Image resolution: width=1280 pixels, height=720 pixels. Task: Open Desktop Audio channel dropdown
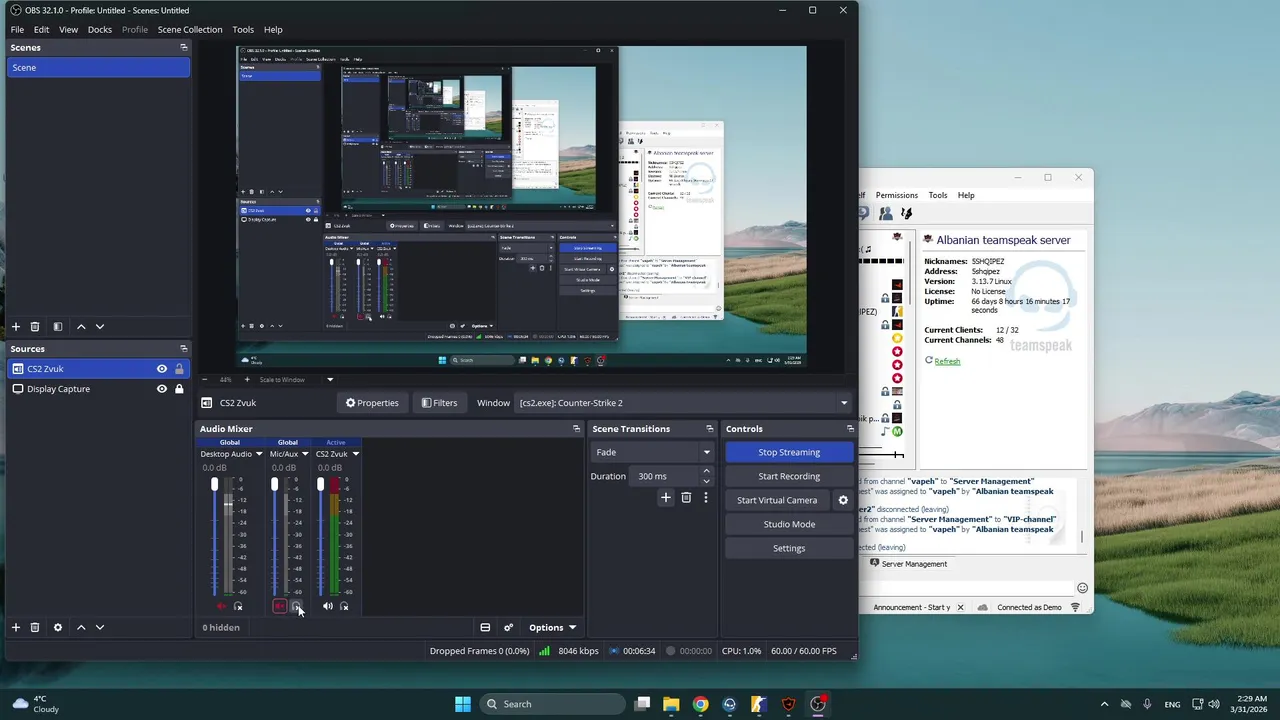click(259, 454)
